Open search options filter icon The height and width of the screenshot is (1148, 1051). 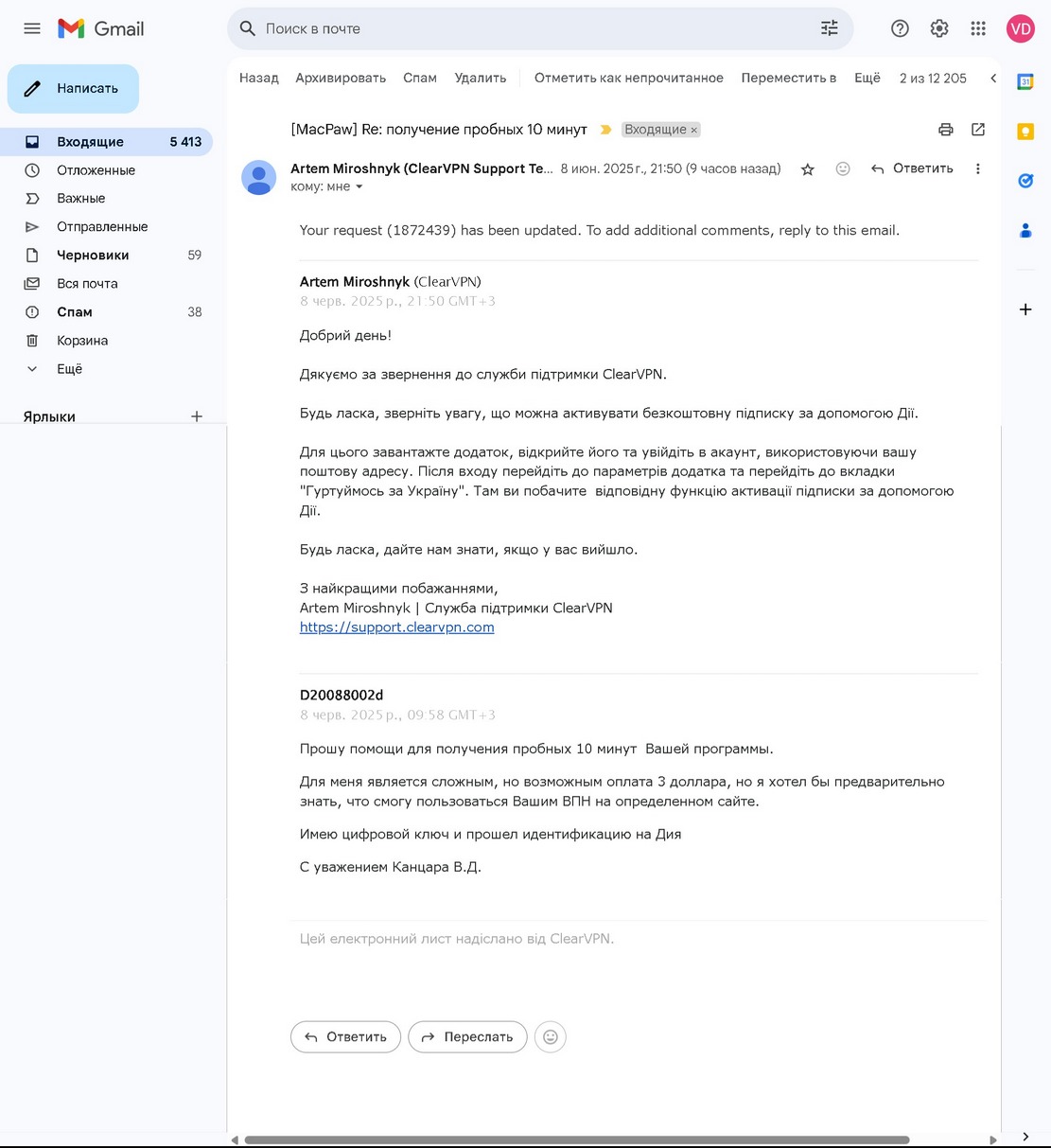point(830,28)
